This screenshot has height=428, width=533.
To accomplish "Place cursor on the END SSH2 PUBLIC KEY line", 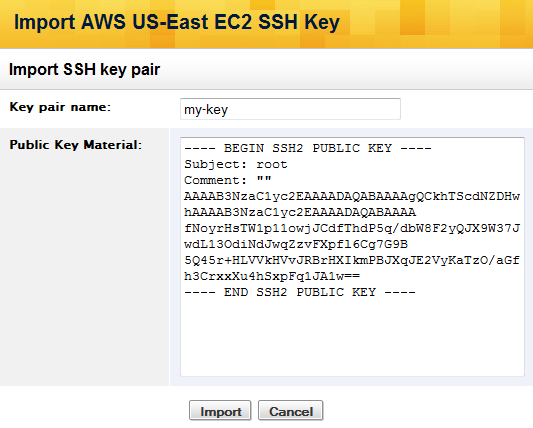I will click(300, 292).
